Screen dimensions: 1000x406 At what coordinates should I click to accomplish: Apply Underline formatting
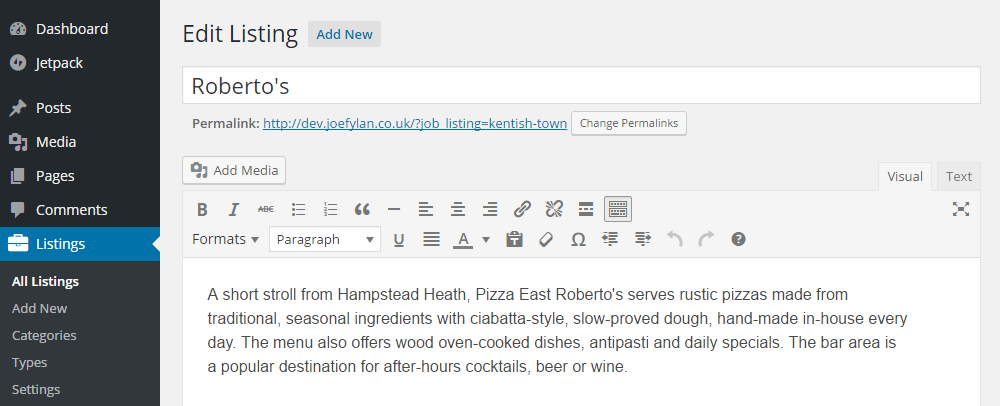[x=399, y=240]
